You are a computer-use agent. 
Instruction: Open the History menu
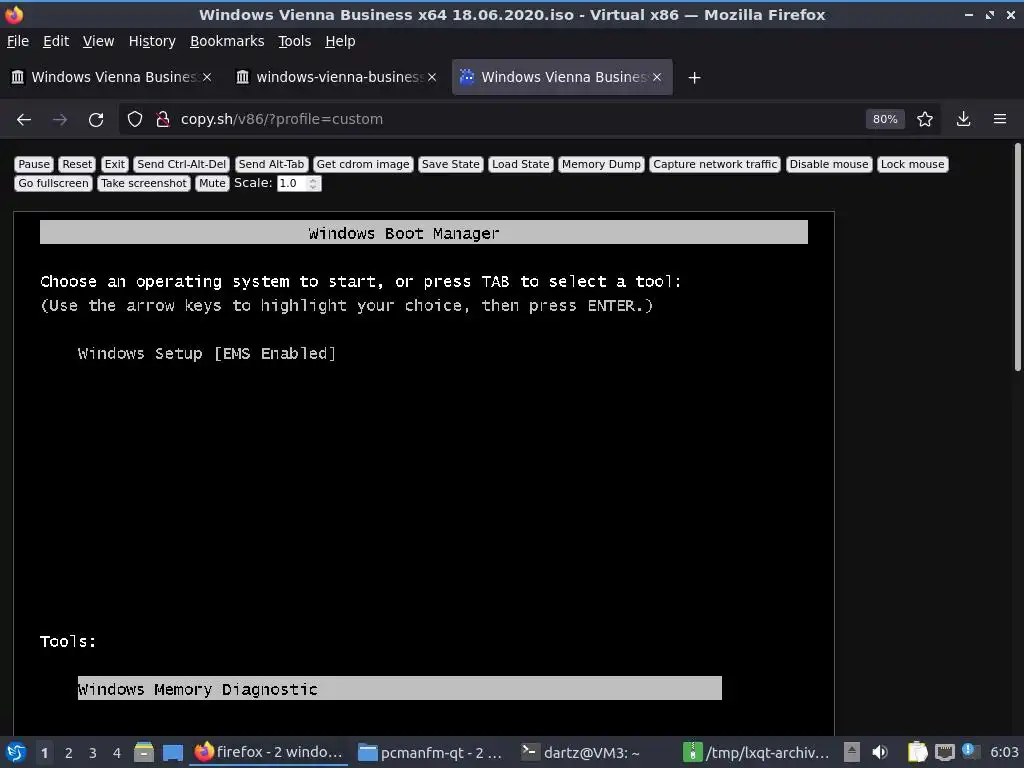(152, 41)
